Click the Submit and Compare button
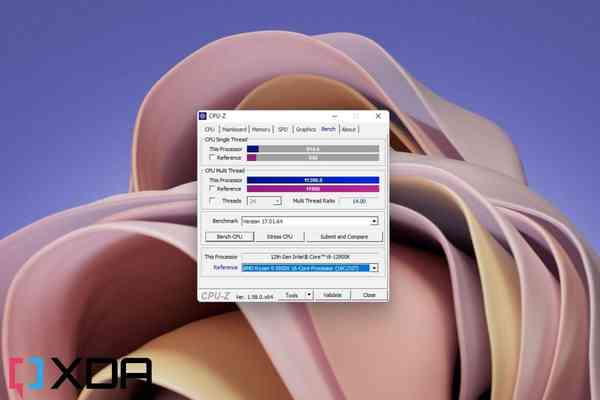The image size is (600, 400). (x=344, y=237)
